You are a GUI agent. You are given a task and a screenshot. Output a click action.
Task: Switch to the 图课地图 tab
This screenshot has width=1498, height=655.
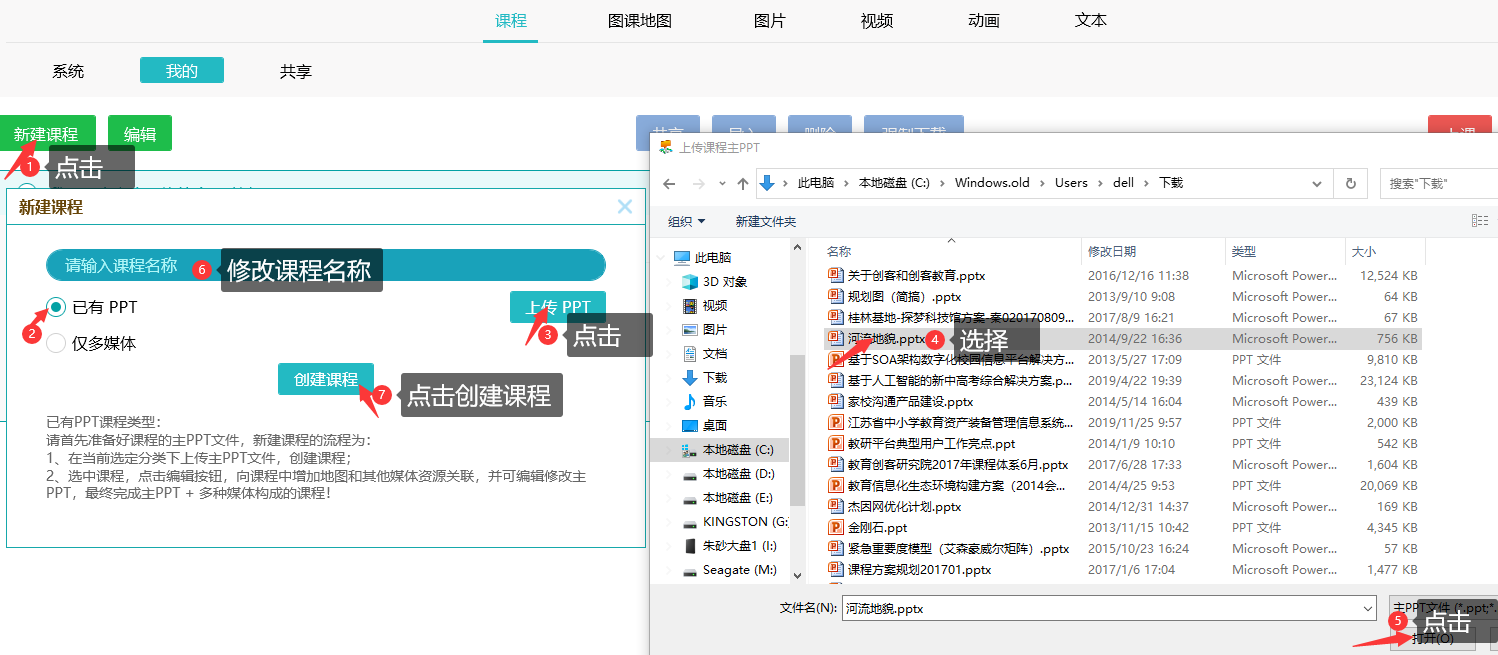tap(639, 21)
